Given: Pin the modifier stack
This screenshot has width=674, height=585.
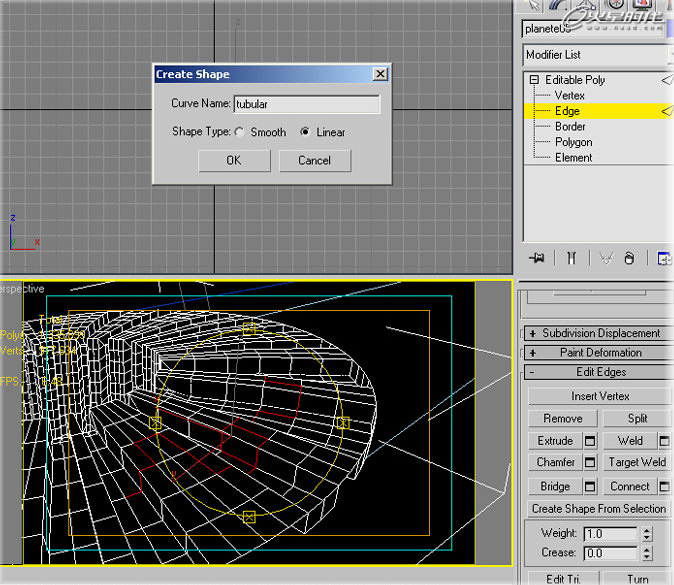Looking at the screenshot, I should (x=536, y=258).
